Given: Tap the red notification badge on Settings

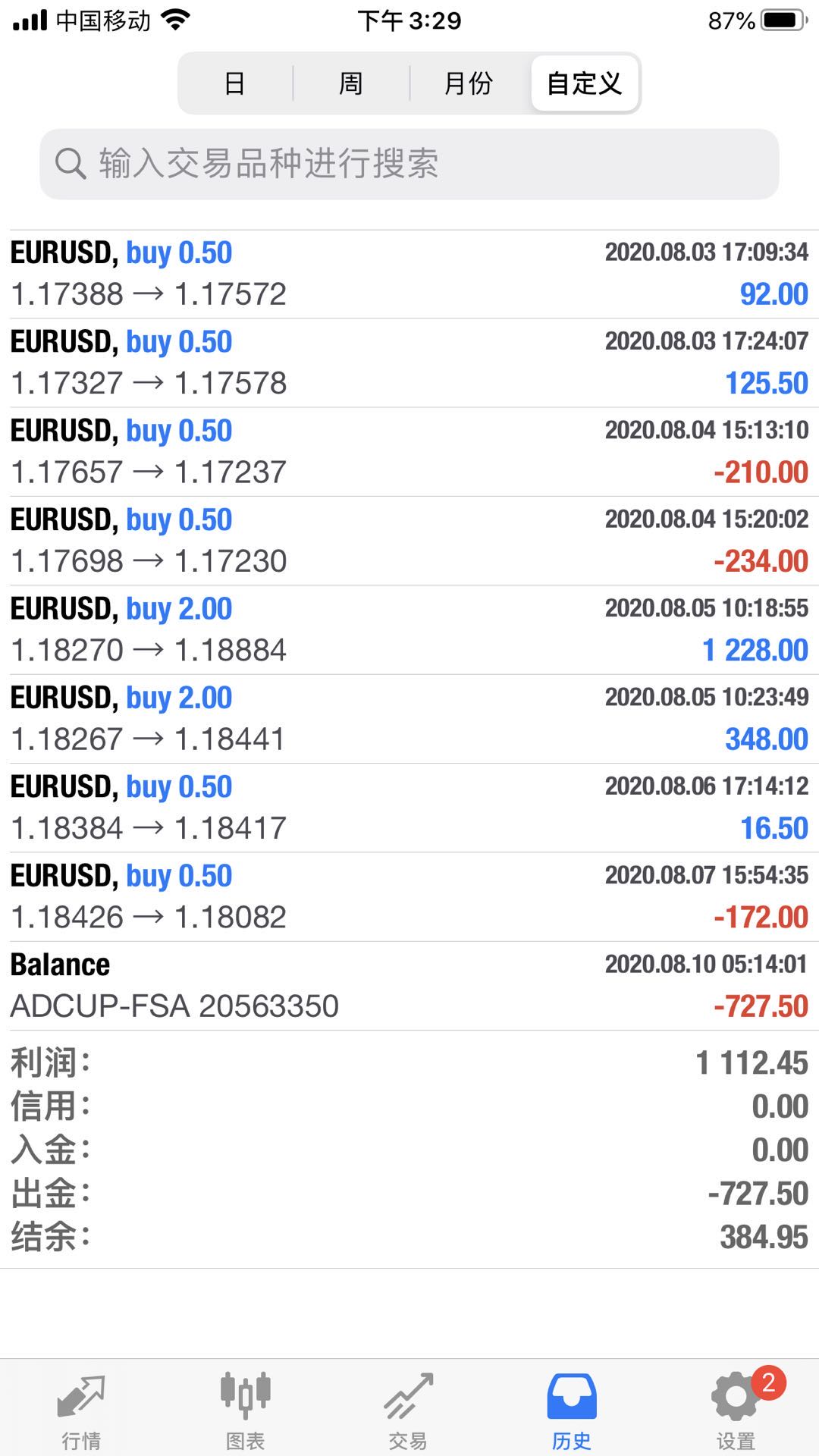Looking at the screenshot, I should (768, 1383).
